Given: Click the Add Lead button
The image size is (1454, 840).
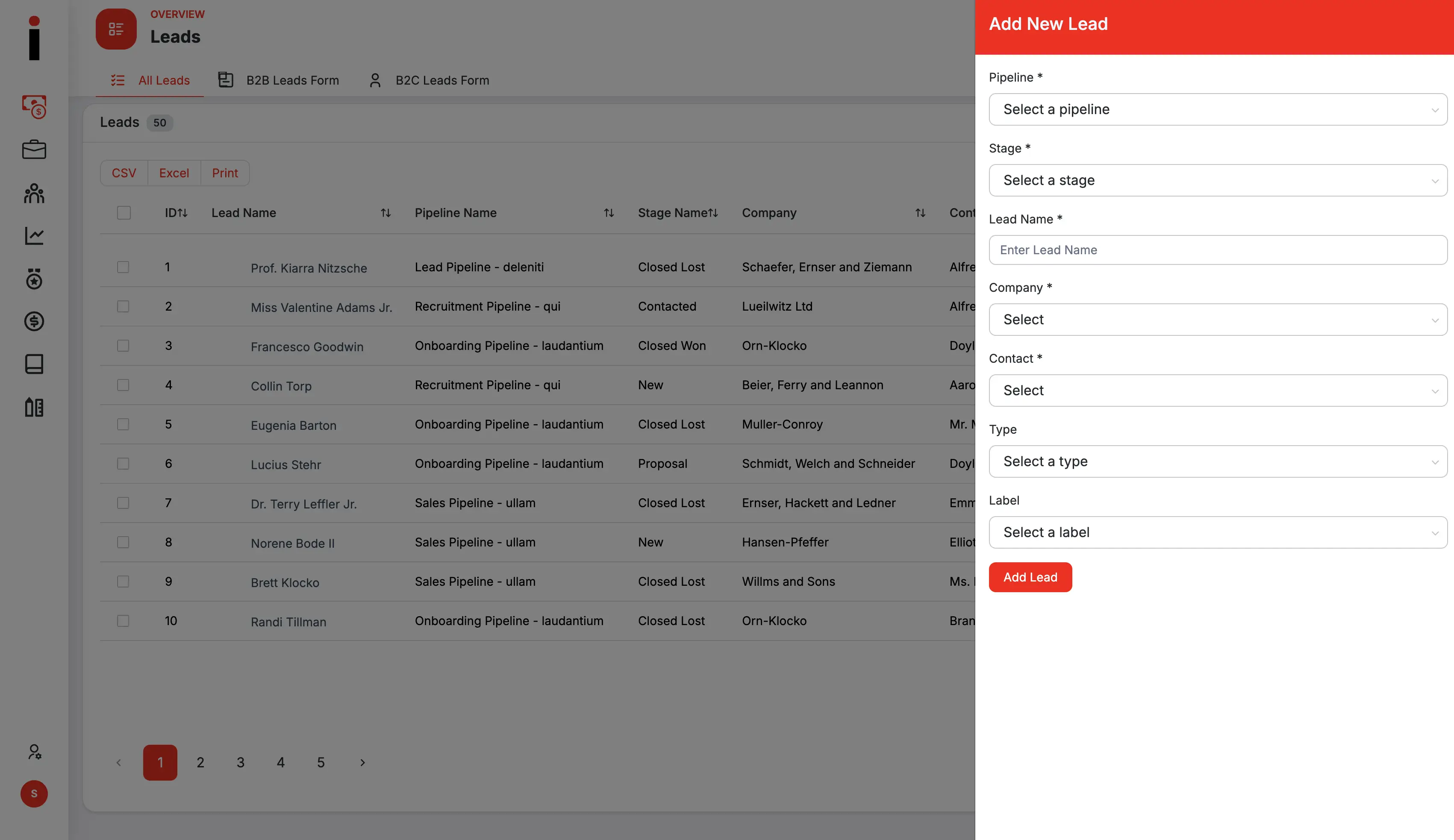Looking at the screenshot, I should [x=1030, y=578].
